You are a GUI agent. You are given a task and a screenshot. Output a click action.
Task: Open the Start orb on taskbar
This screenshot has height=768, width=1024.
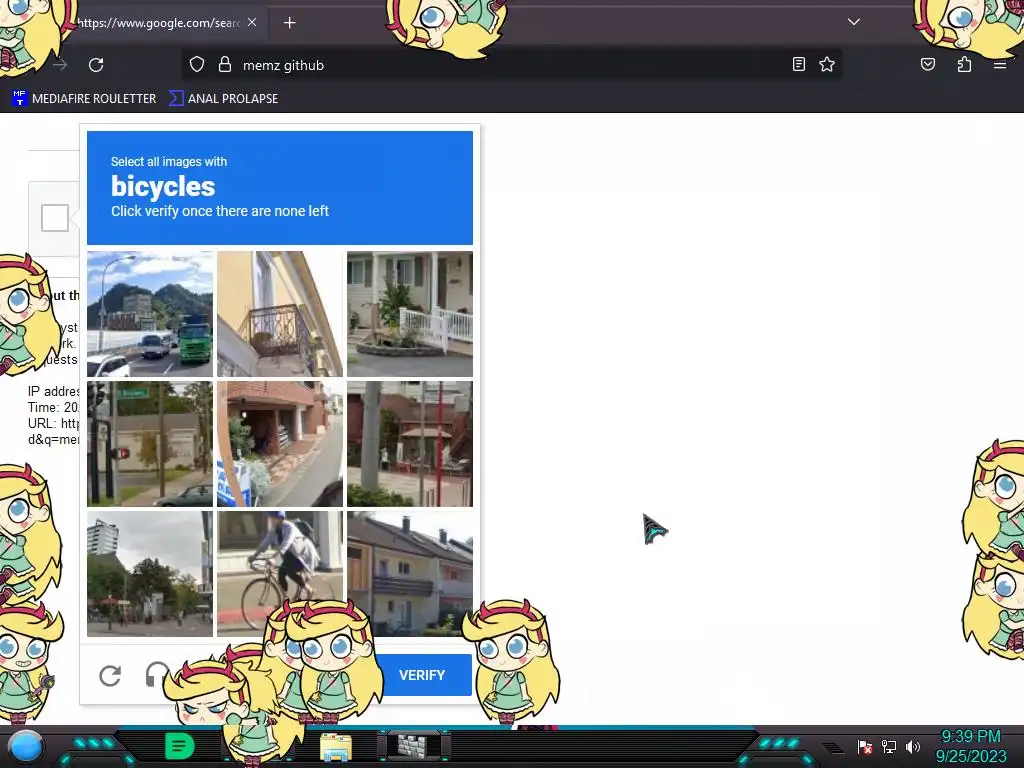point(26,748)
